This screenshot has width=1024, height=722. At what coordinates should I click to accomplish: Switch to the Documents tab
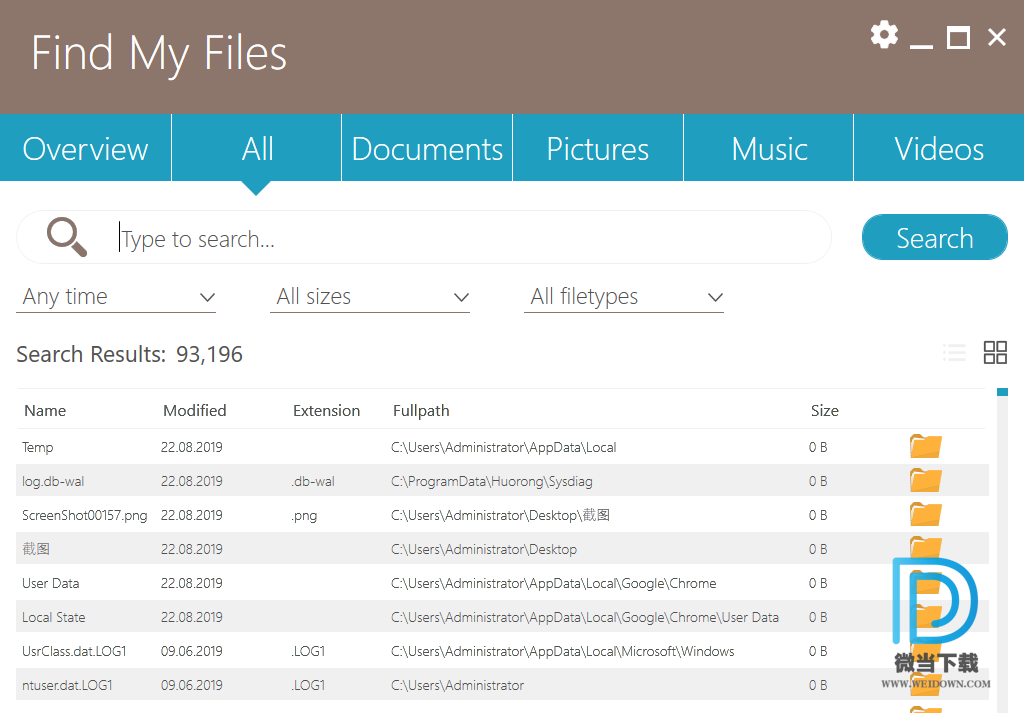tap(427, 148)
